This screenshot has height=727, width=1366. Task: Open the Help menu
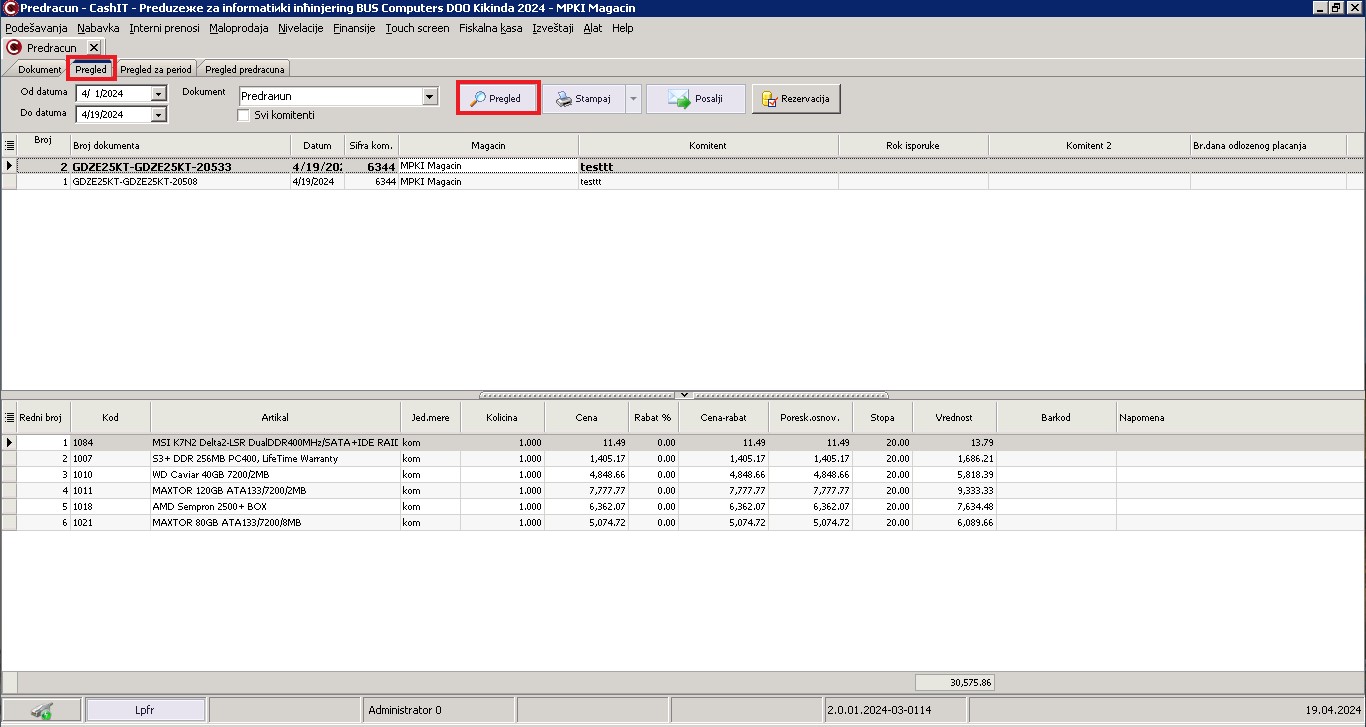point(622,28)
